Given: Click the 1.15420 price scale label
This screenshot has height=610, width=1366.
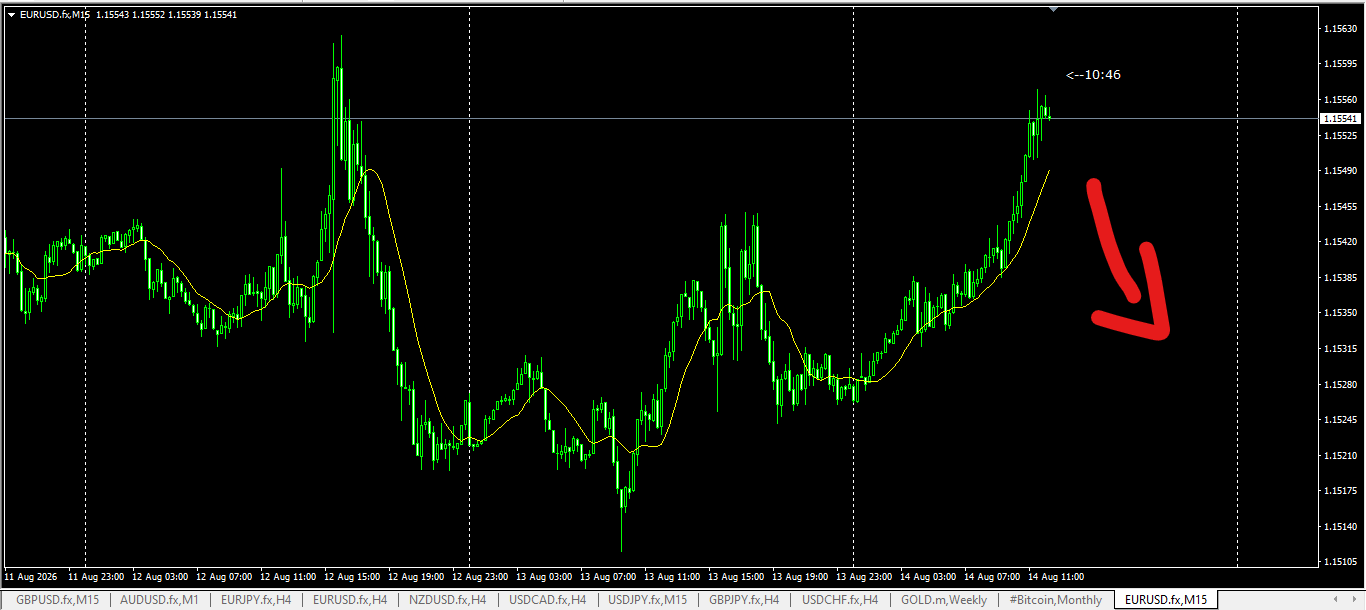Looking at the screenshot, I should pyautogui.click(x=1339, y=242).
